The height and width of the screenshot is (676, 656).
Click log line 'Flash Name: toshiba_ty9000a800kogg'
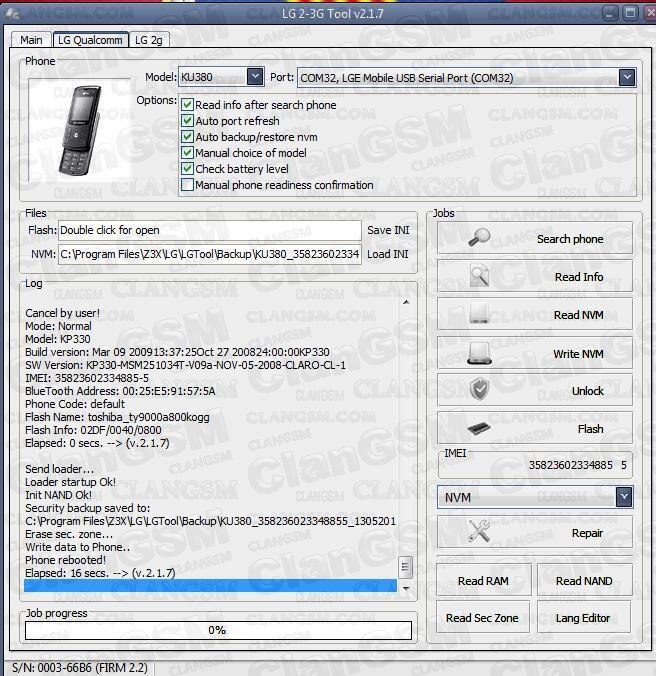(x=117, y=417)
